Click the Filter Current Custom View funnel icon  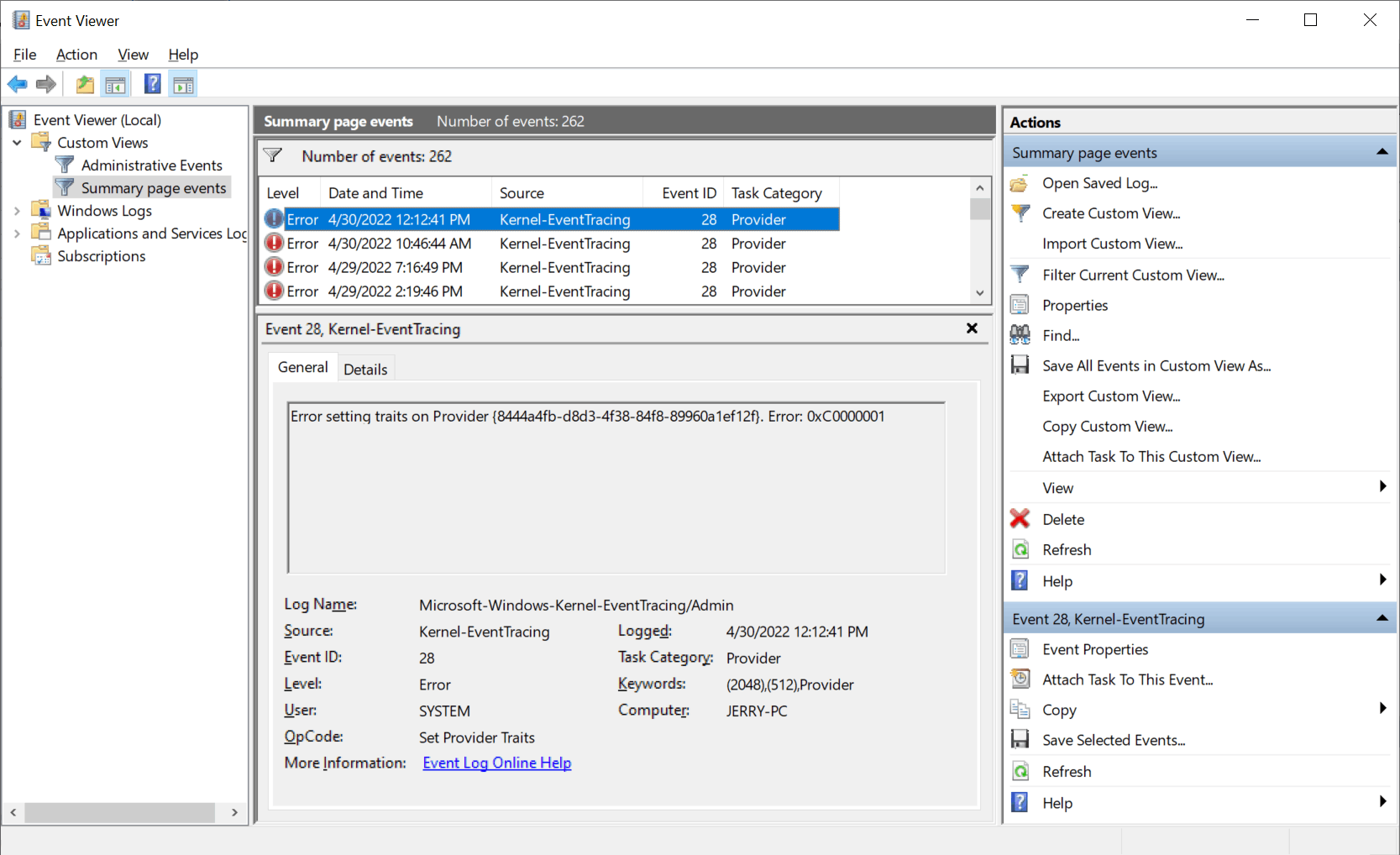point(1020,275)
